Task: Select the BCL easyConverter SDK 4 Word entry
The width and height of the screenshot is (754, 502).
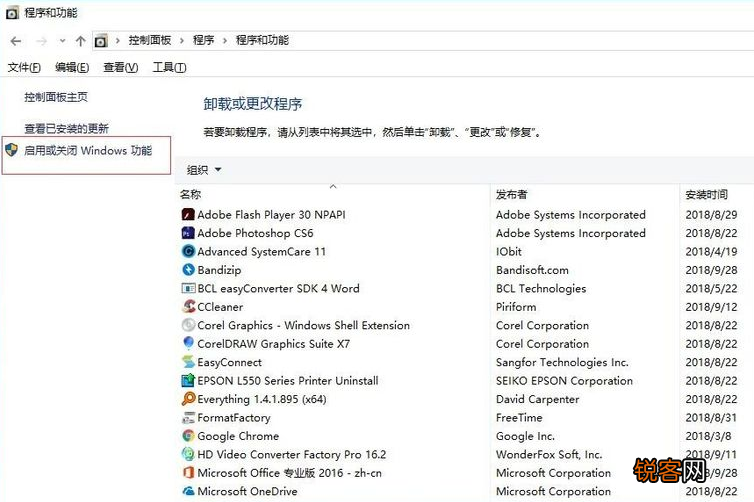Action: click(278, 289)
